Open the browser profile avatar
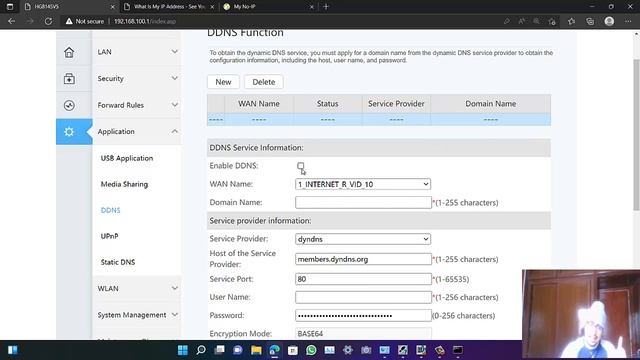Screen dimensions: 640x360 (609, 21)
